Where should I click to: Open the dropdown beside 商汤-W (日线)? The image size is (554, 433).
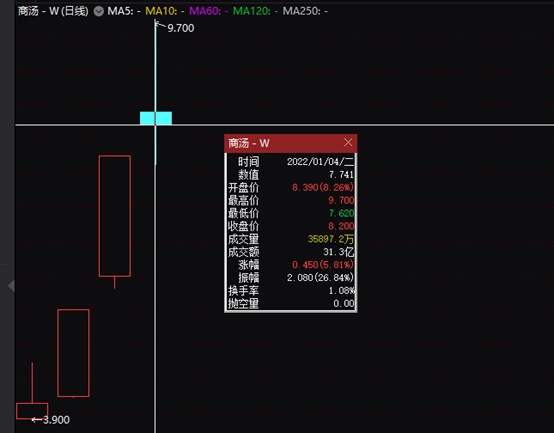99,11
